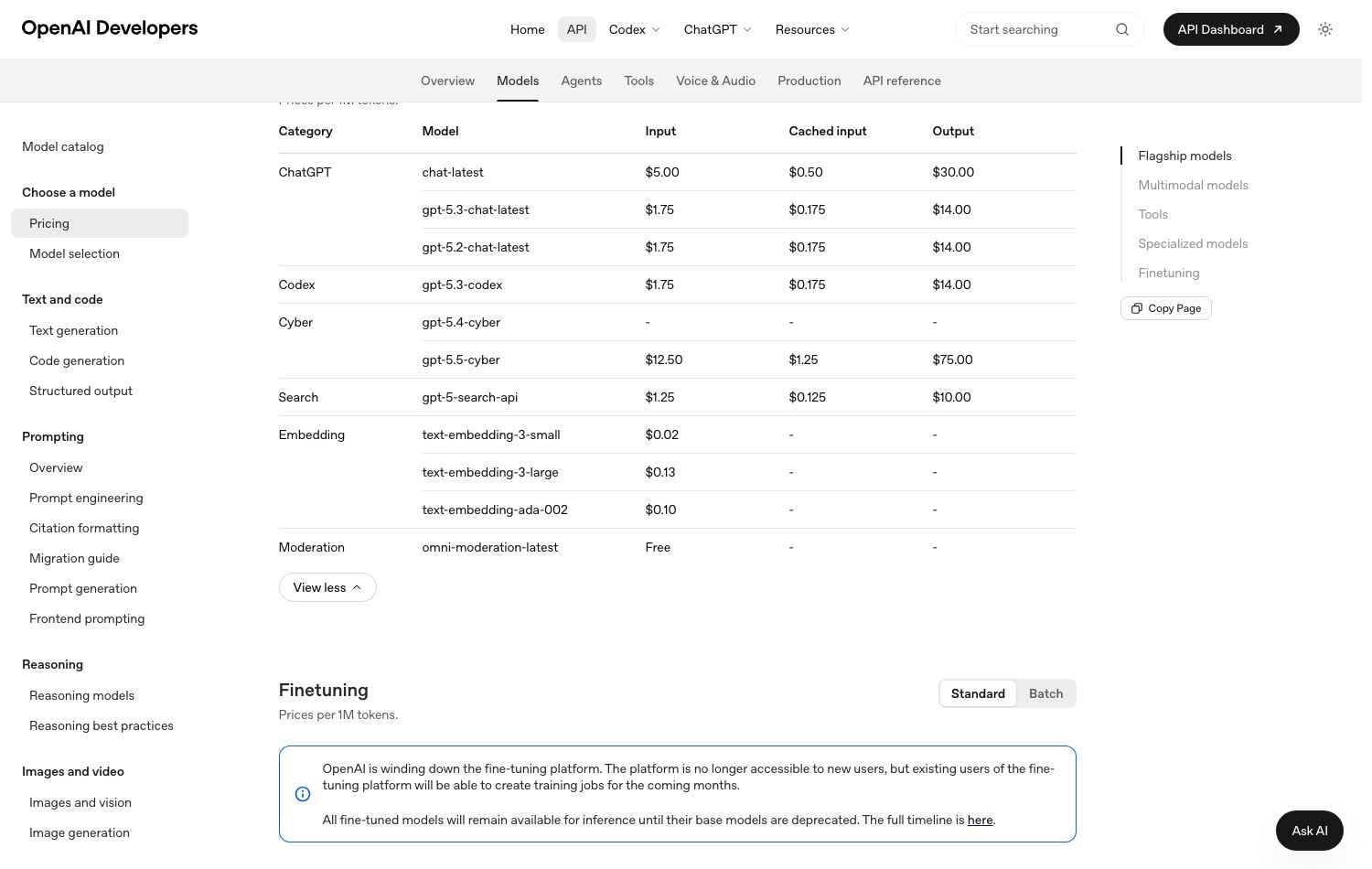Click the Copy Page button

(x=1166, y=308)
